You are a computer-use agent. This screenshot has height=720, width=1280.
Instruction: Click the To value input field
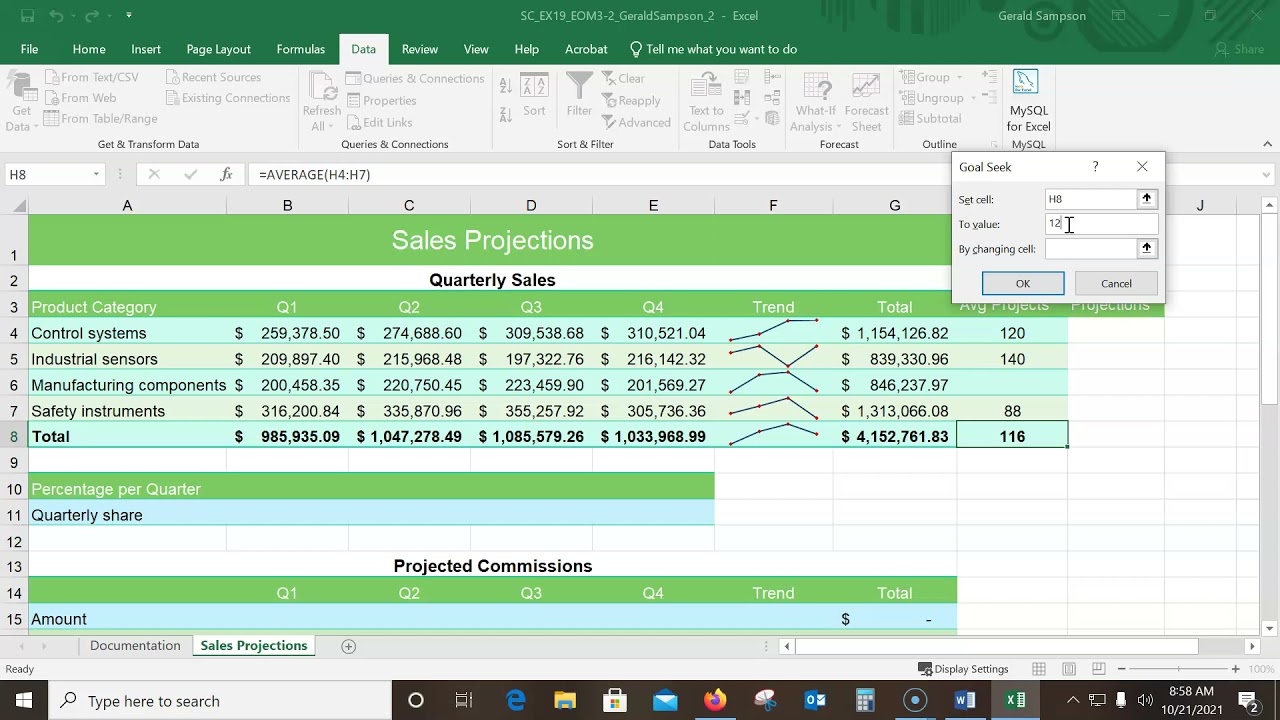(1101, 224)
